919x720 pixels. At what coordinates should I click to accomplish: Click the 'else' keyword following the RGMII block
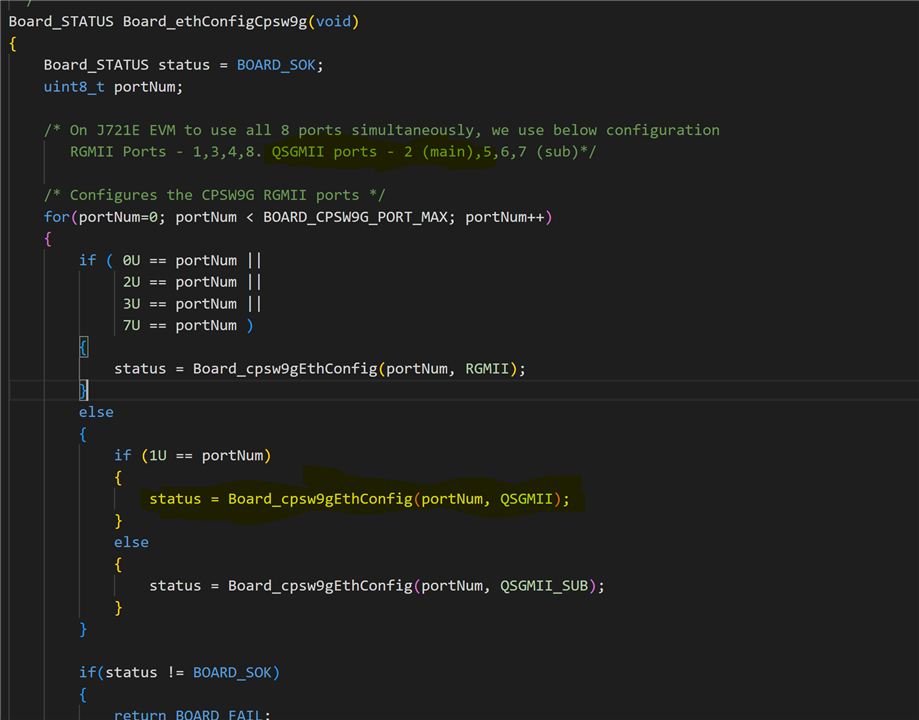click(x=96, y=412)
